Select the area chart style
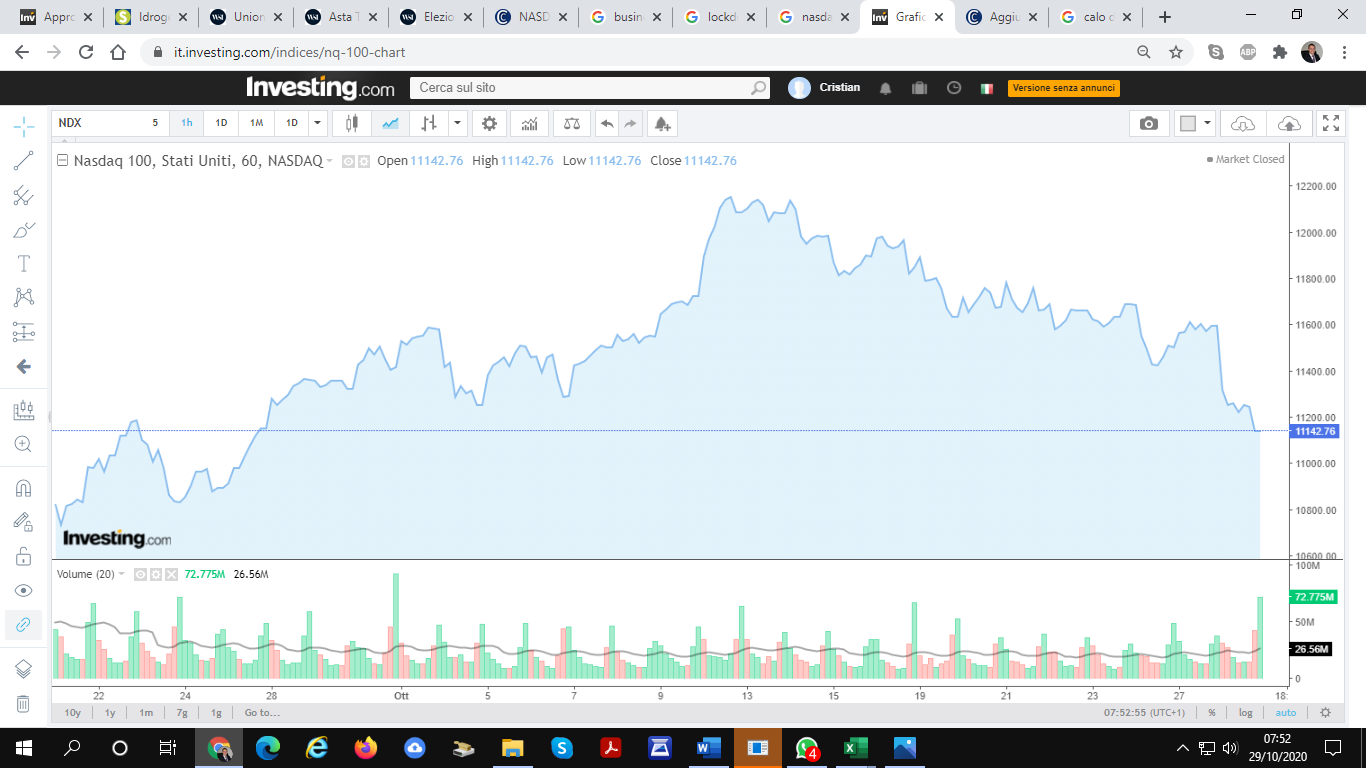Viewport: 1366px width, 768px height. 390,123
